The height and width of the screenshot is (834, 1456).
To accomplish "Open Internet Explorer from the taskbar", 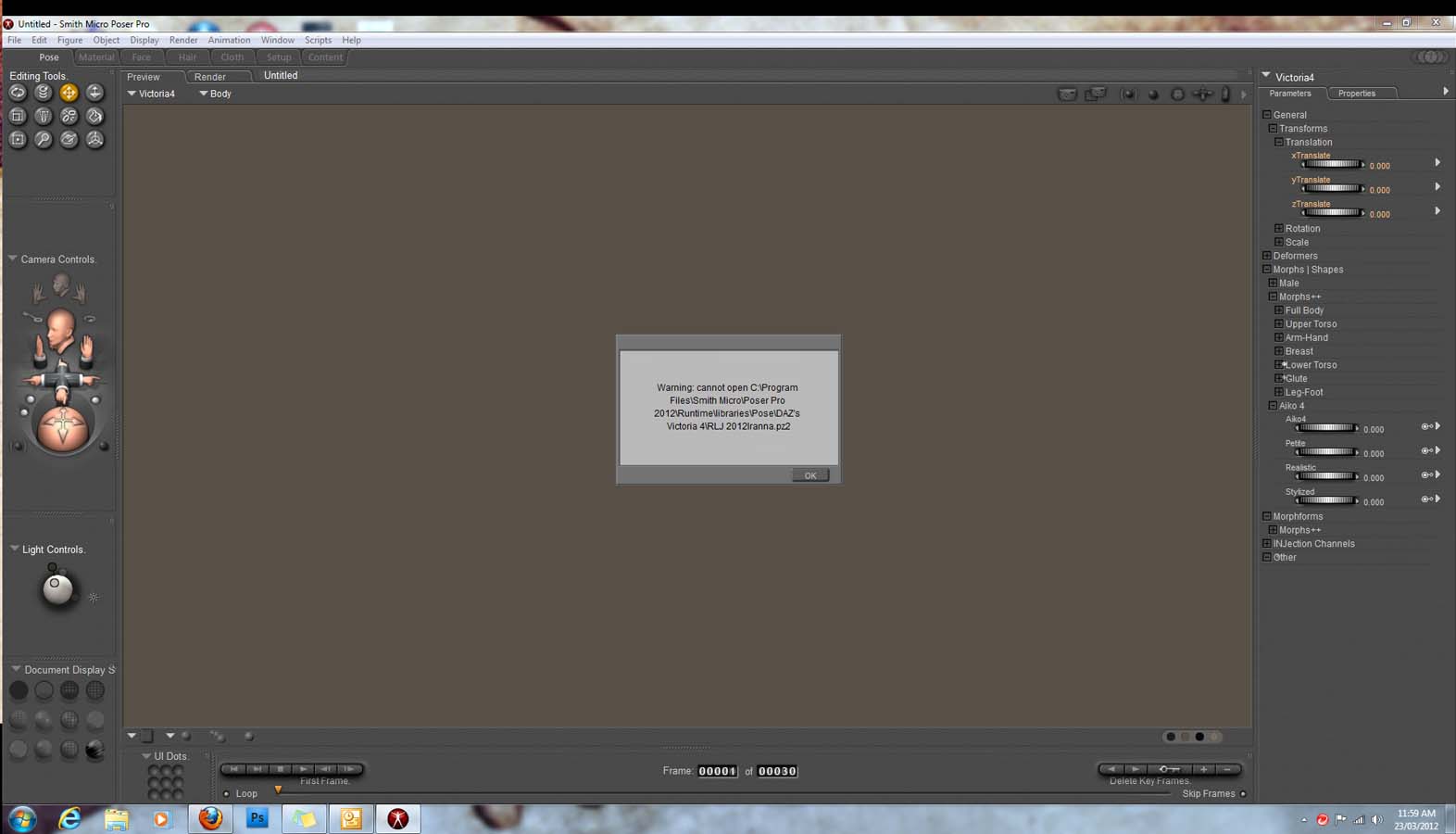I will [69, 818].
